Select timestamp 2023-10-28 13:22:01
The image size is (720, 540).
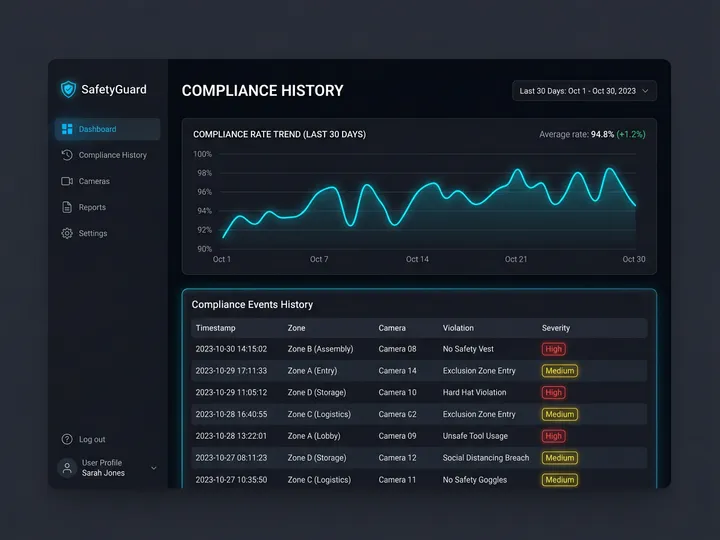coord(231,436)
